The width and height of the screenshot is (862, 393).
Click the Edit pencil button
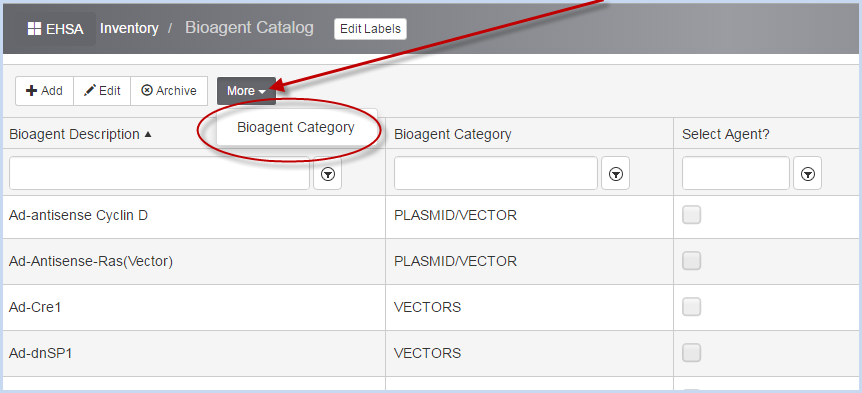(x=102, y=91)
